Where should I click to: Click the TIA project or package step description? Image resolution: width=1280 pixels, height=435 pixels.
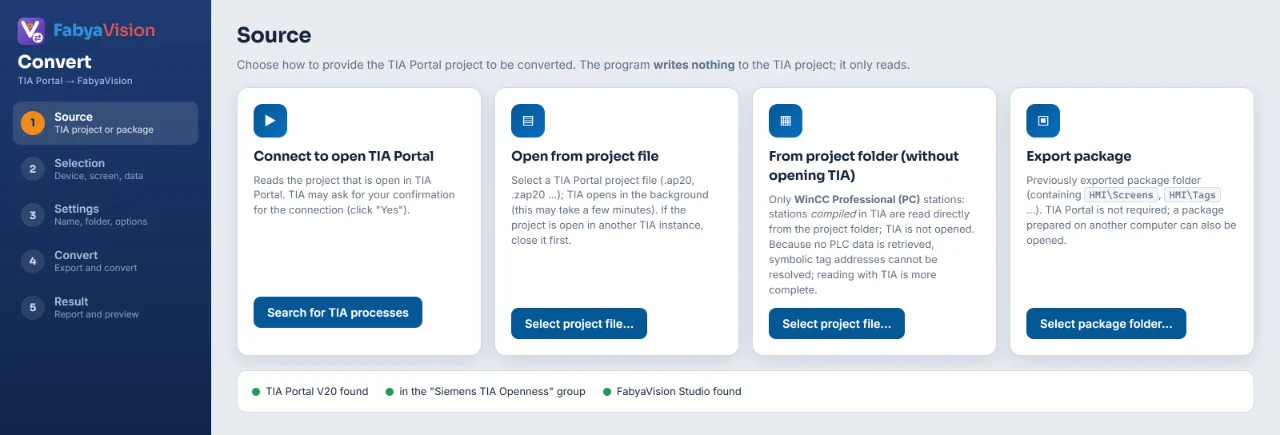click(104, 130)
